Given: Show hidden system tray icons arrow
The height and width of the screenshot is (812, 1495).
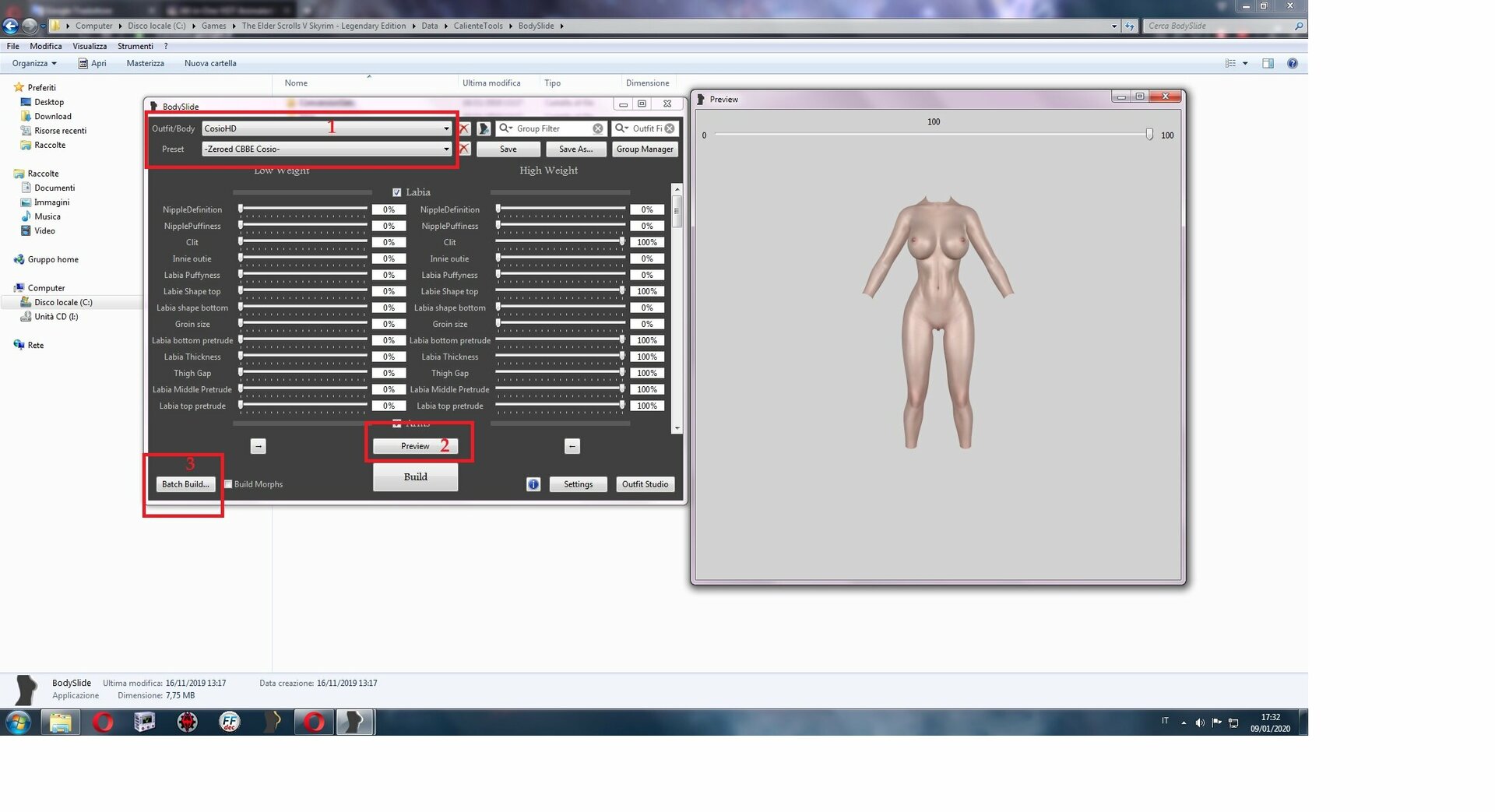Looking at the screenshot, I should tap(1184, 722).
